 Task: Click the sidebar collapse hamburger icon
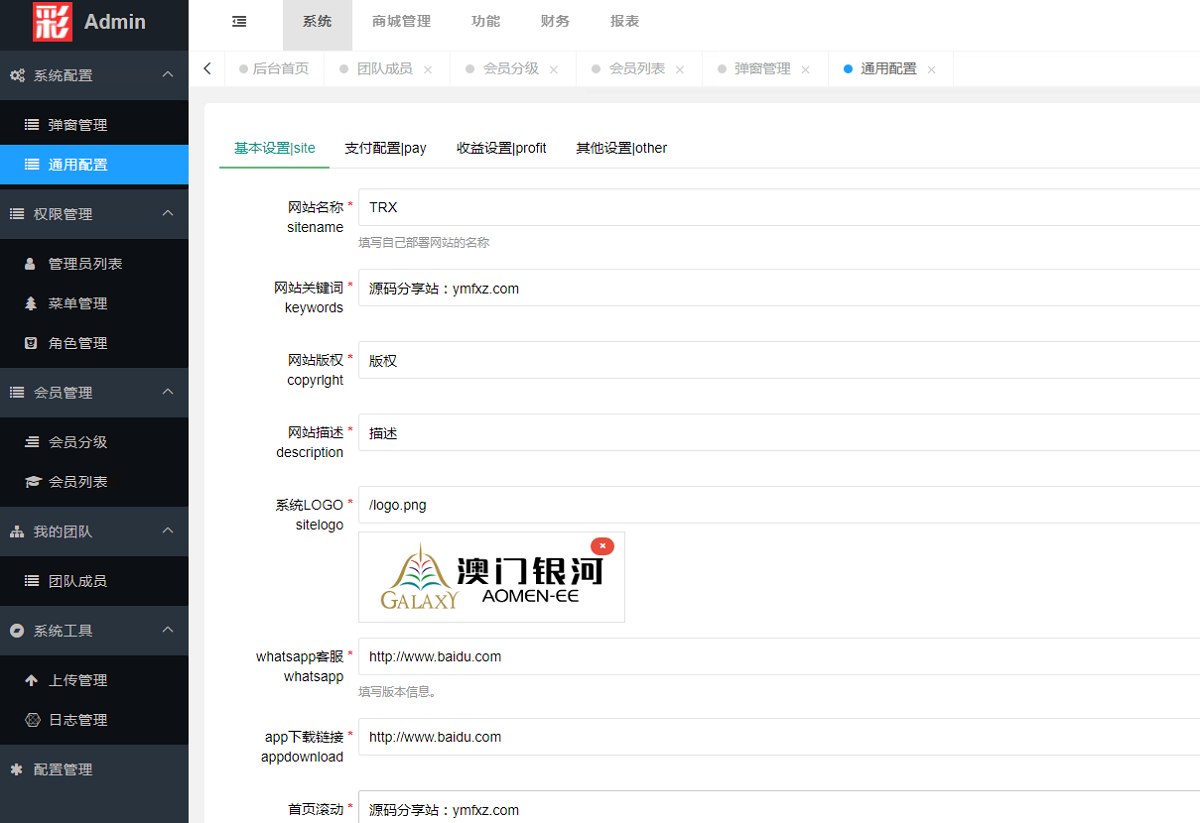(x=239, y=21)
